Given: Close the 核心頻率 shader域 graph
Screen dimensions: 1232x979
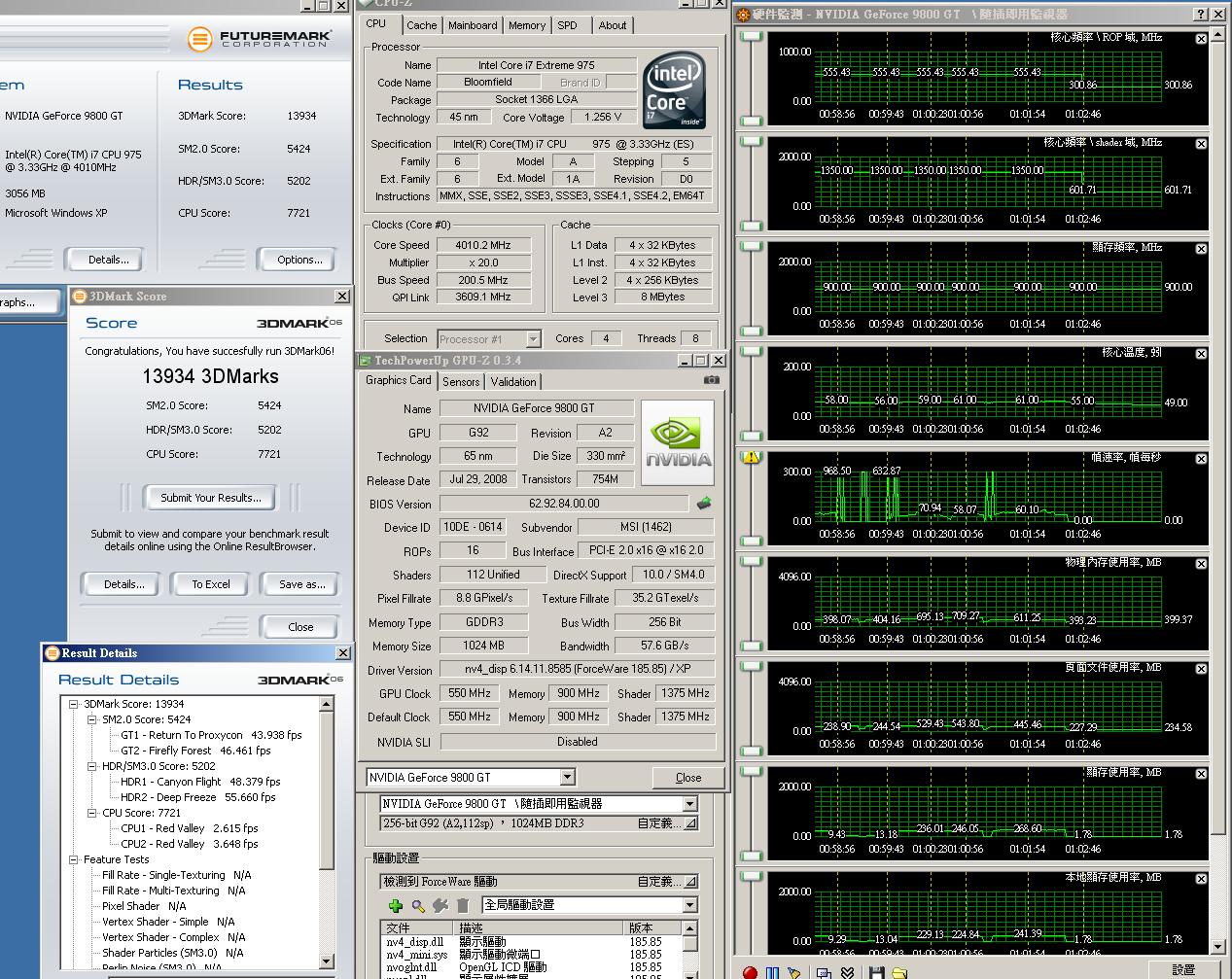Looking at the screenshot, I should pyautogui.click(x=1201, y=144).
